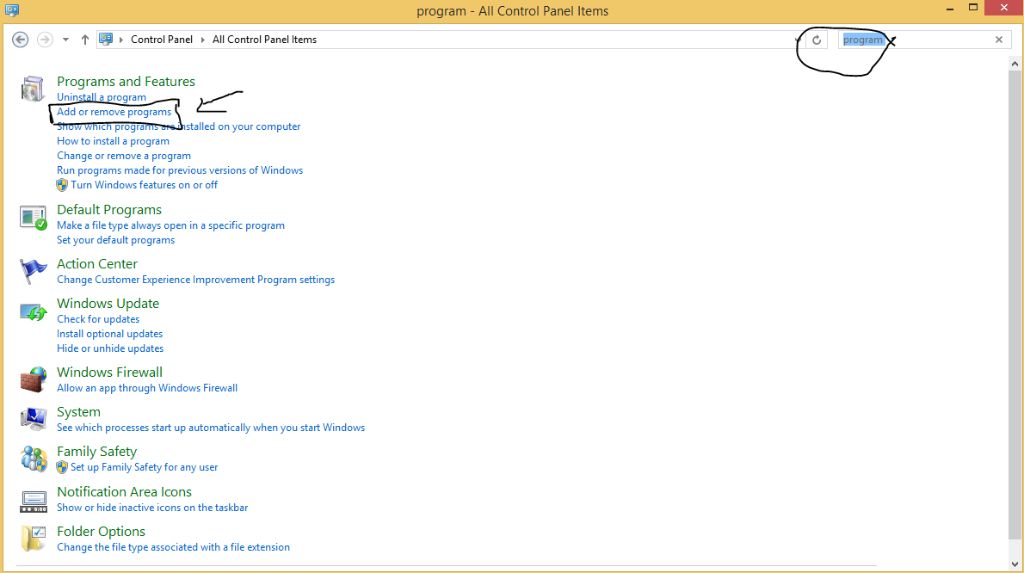This screenshot has width=1024, height=573.
Task: Click the Default Programs icon
Action: (x=33, y=218)
